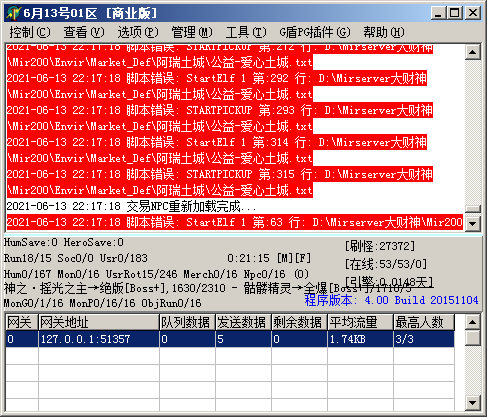Click the StartElf 1 第:63 error line
The height and width of the screenshot is (417, 487).
(235, 222)
